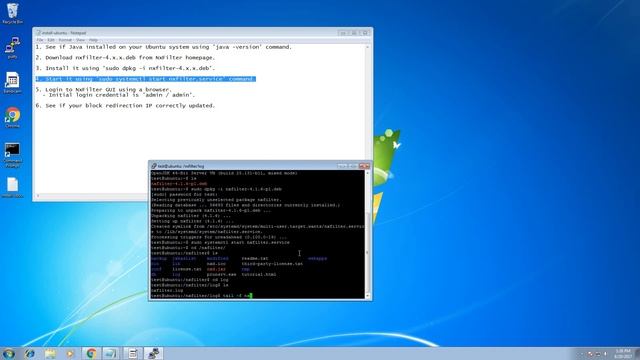Switch to Chrome in the taskbar

point(91,353)
